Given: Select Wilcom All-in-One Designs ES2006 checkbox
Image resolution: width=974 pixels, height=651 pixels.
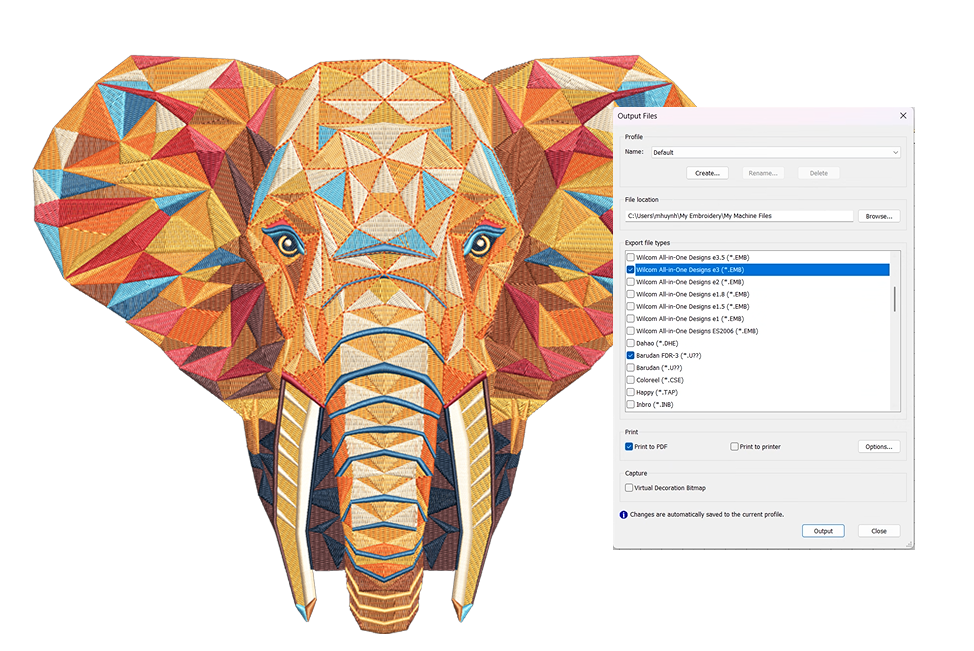Looking at the screenshot, I should click(x=630, y=331).
